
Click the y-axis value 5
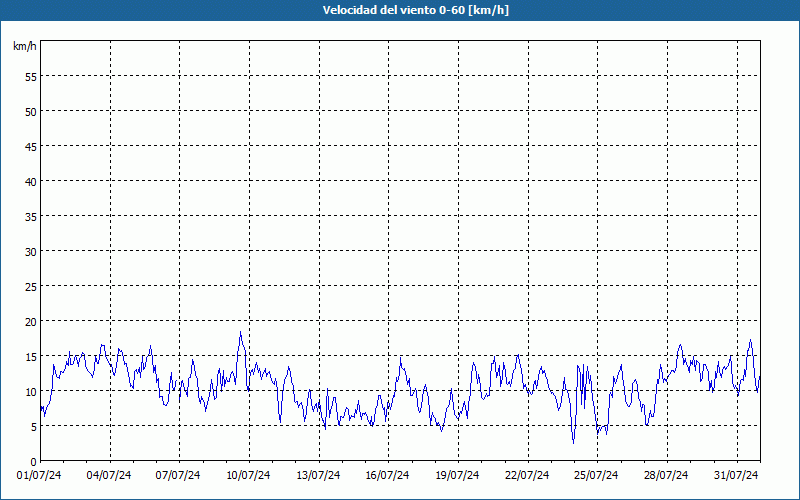click(x=34, y=427)
